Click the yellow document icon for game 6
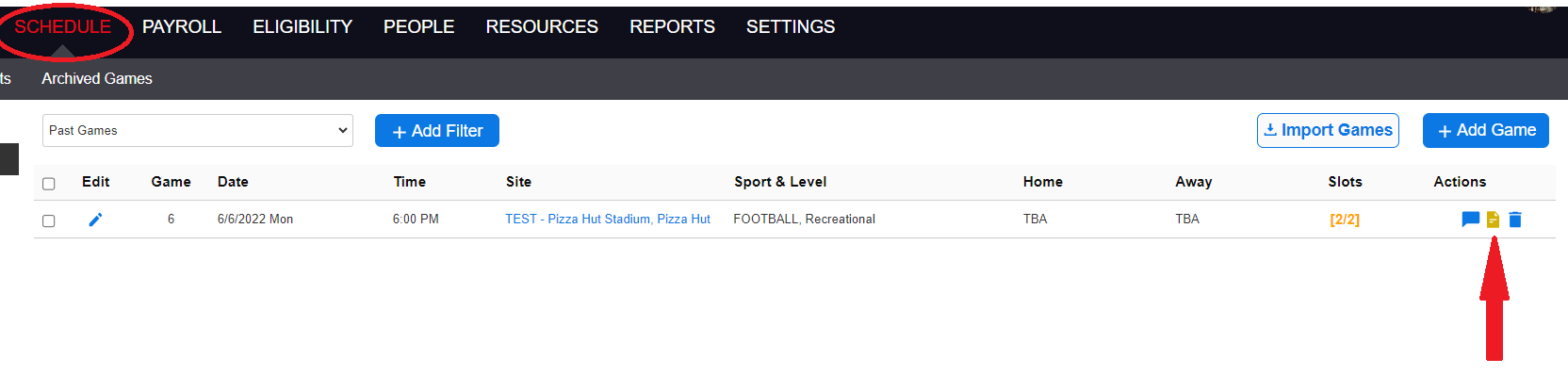 click(1493, 220)
